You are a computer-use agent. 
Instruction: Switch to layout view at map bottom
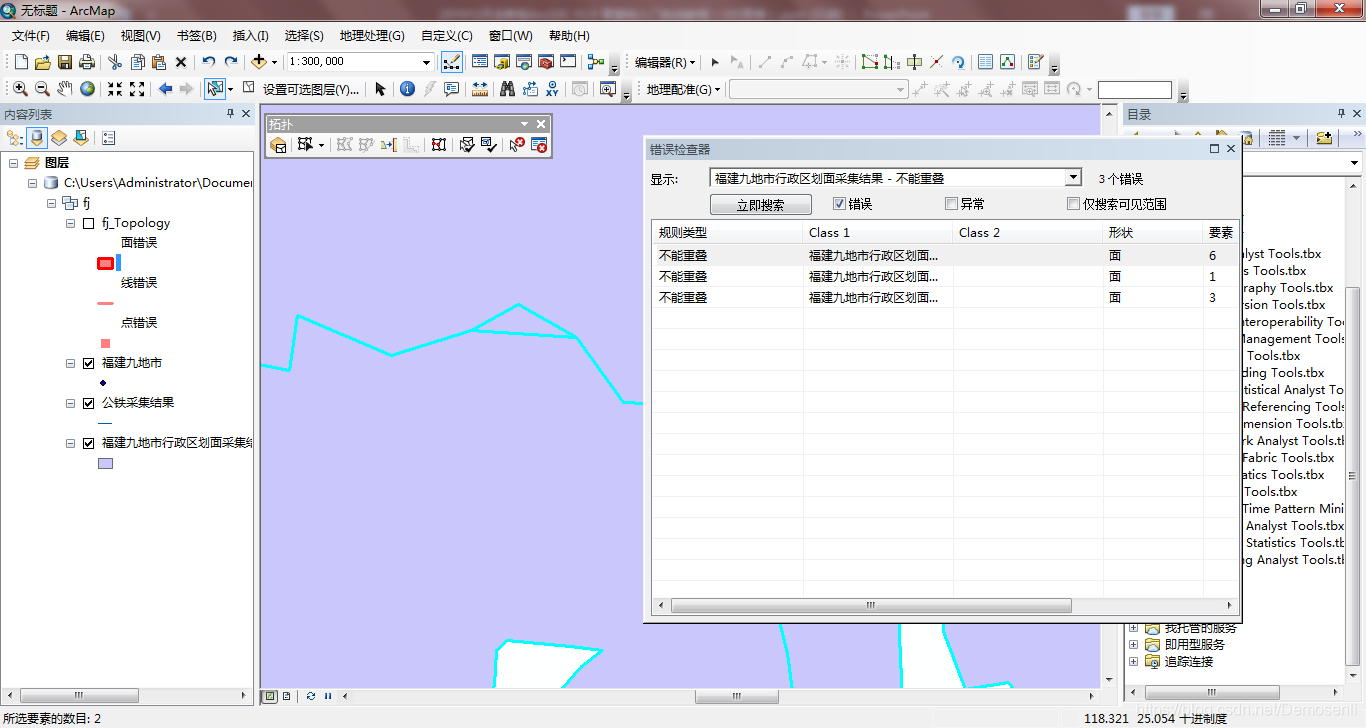(x=286, y=696)
